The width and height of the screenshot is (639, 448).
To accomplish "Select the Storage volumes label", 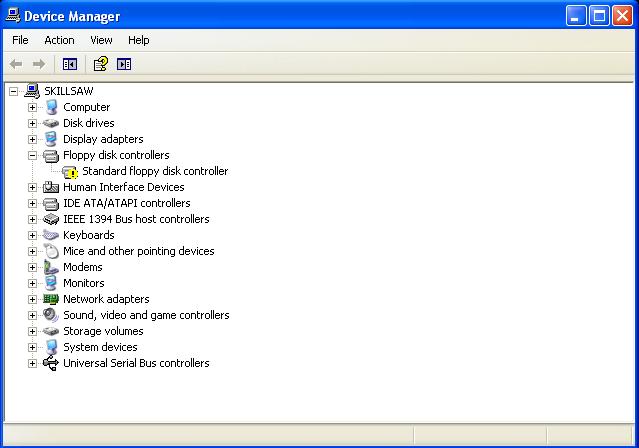I will coord(103,331).
